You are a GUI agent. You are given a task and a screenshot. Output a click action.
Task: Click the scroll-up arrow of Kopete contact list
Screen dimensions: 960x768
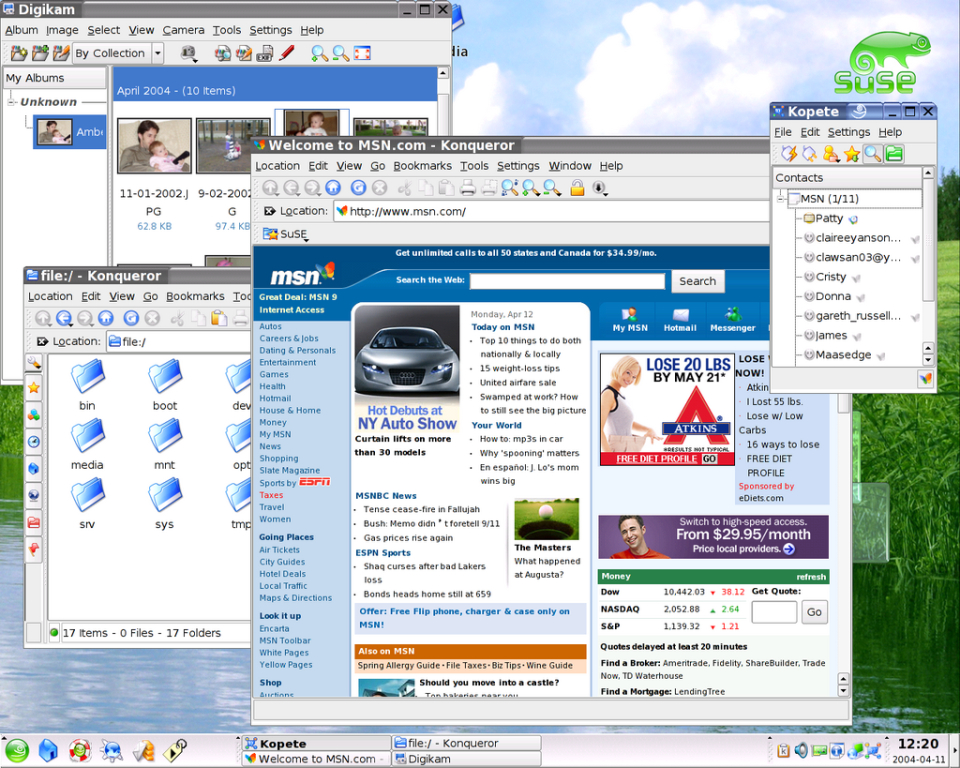tap(928, 173)
